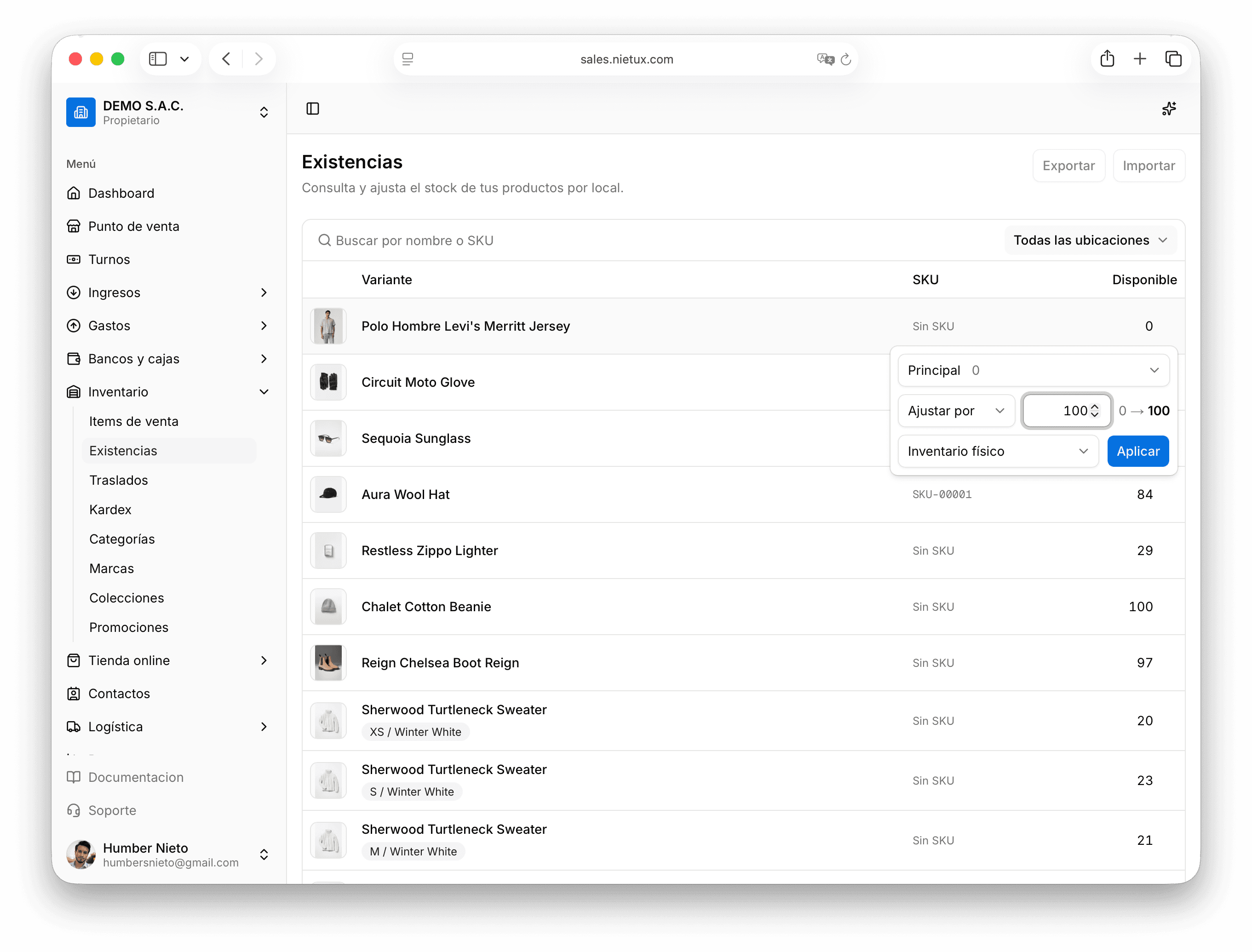Click the Disponible column header
1252x952 pixels.
[1144, 279]
